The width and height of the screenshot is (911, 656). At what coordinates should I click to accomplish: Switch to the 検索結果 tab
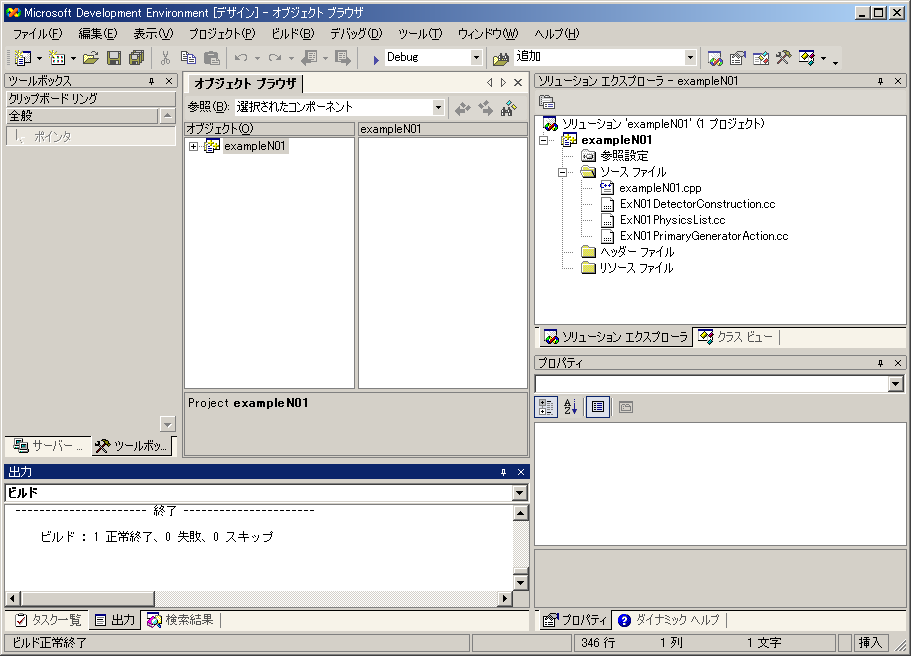[x=180, y=620]
